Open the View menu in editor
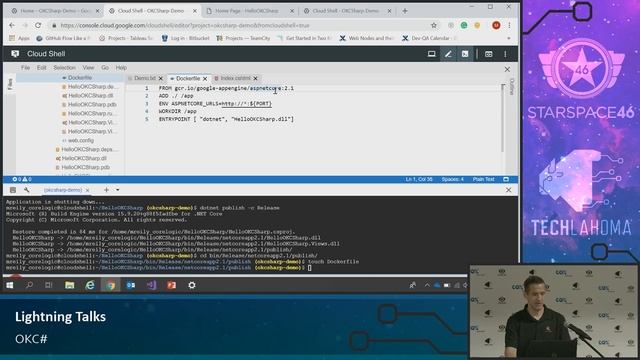The height and width of the screenshot is (360, 640). (88, 68)
